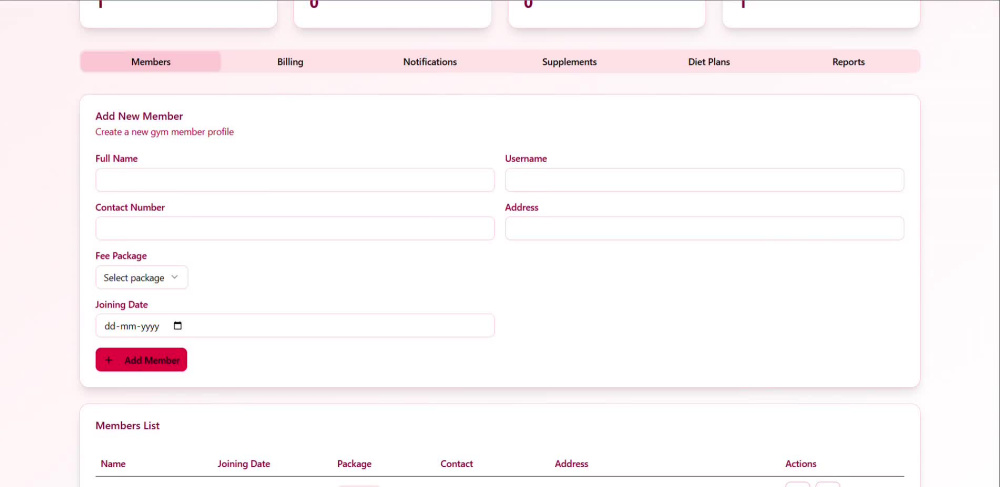Click the Members List heading
This screenshot has height=487, width=1000.
pyautogui.click(x=128, y=425)
